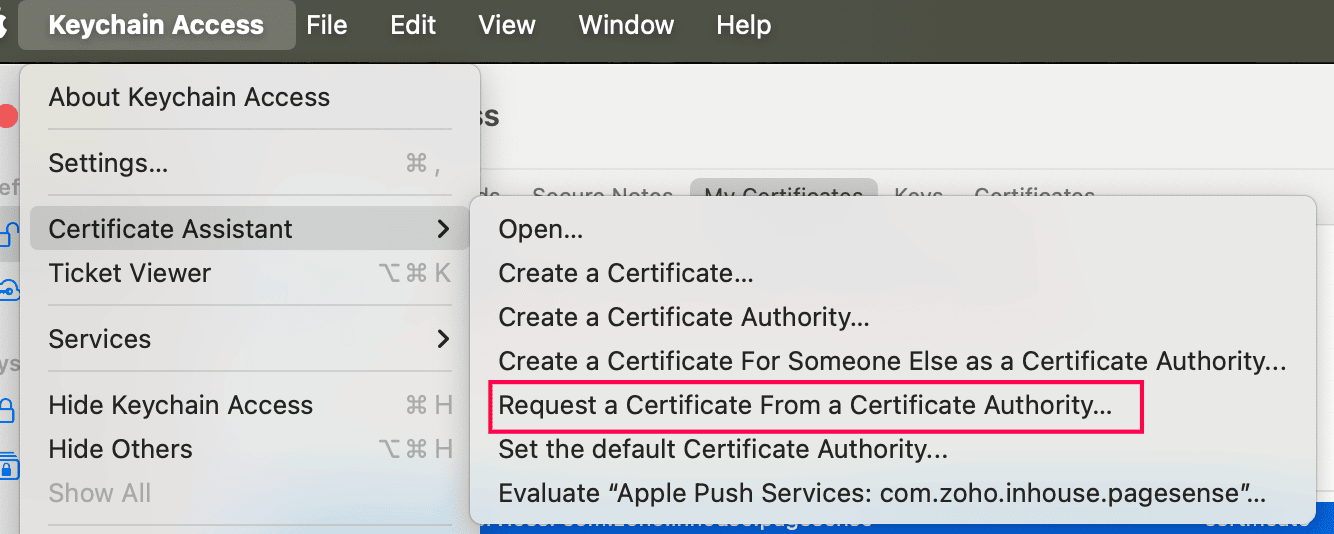Select Hide Keychain Access
Viewport: 1334px width, 534px height.
click(x=181, y=405)
